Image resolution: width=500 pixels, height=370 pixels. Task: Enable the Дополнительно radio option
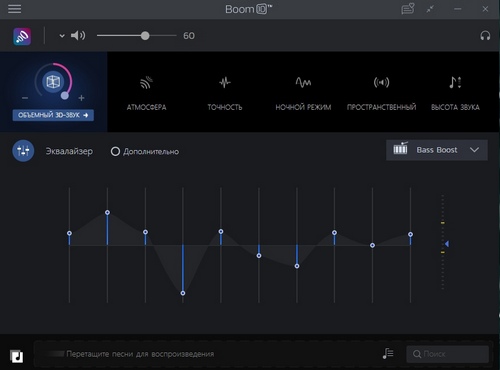[x=115, y=152]
